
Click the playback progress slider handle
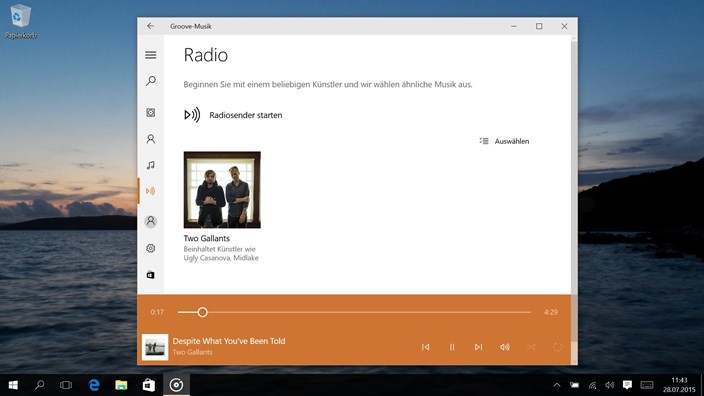(x=202, y=312)
